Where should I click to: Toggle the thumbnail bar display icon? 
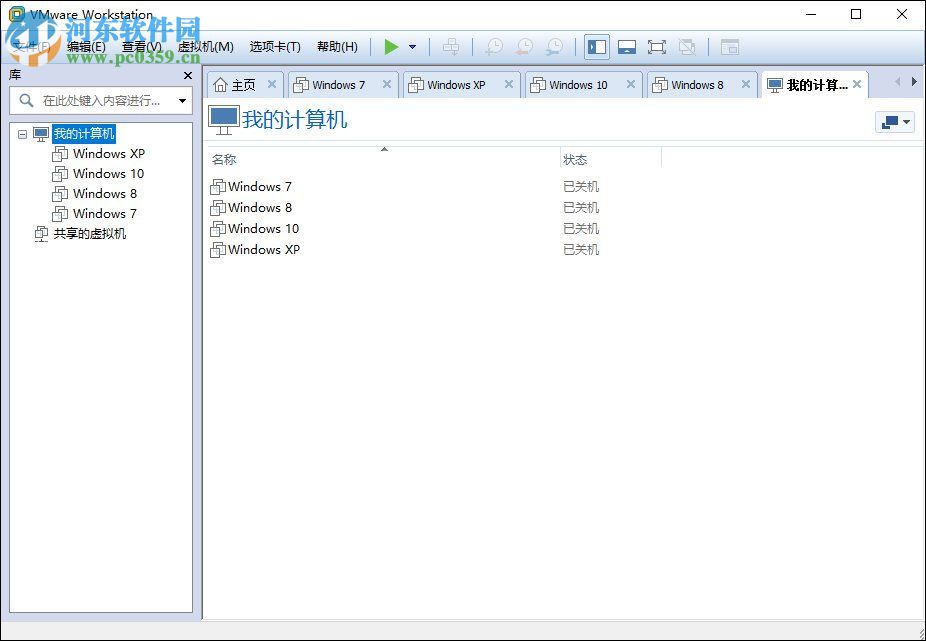point(729,46)
